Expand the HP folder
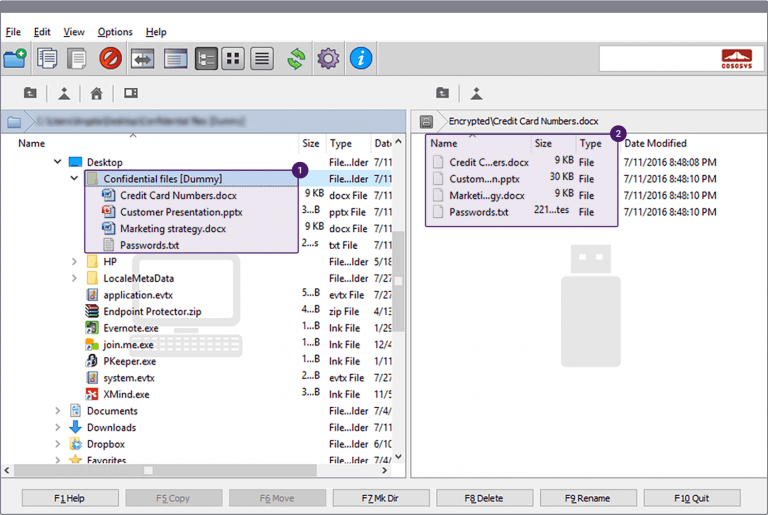This screenshot has width=768, height=515. [x=74, y=262]
